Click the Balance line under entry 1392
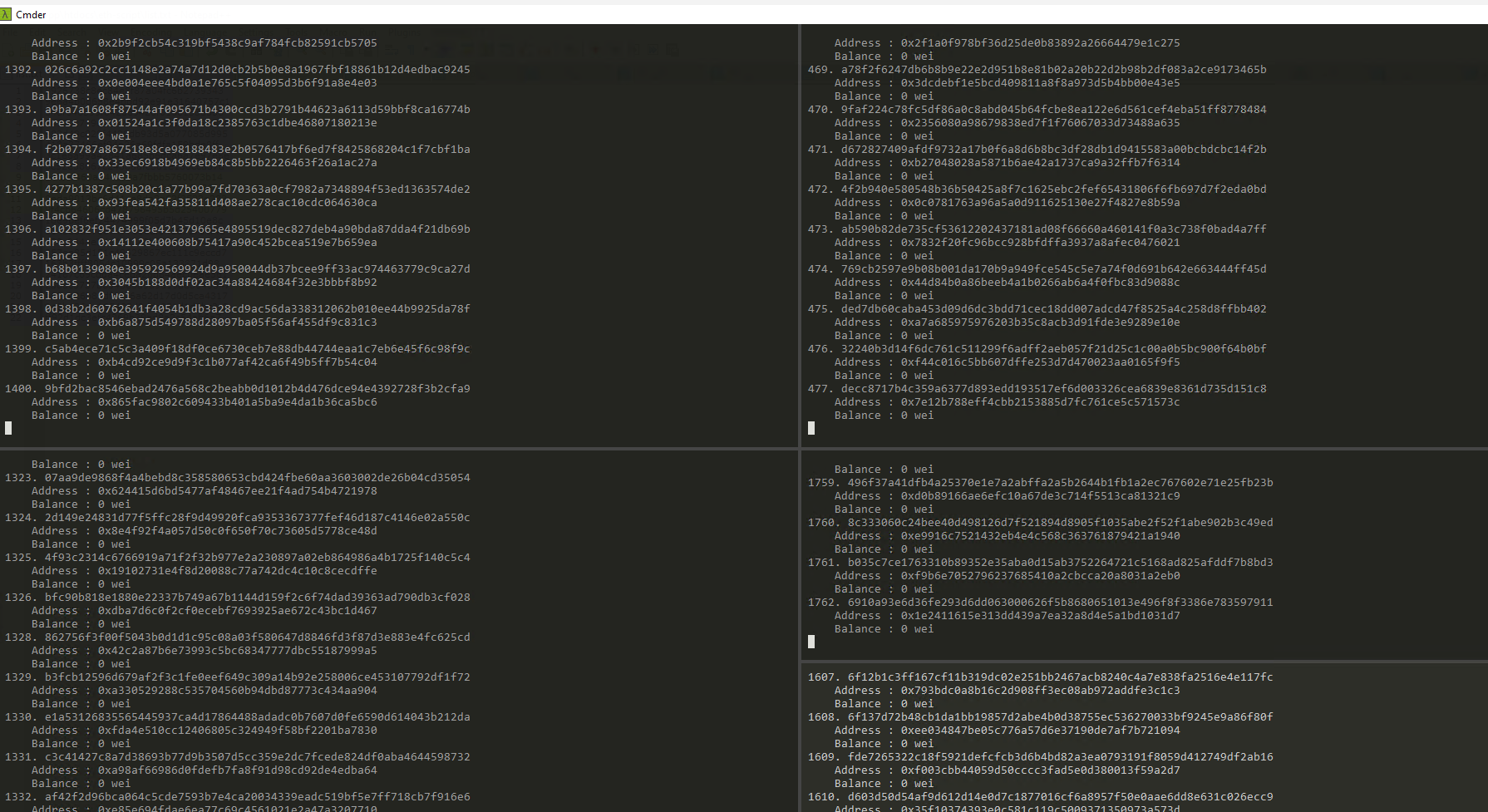Screen dimensions: 1488x812 click(x=81, y=96)
